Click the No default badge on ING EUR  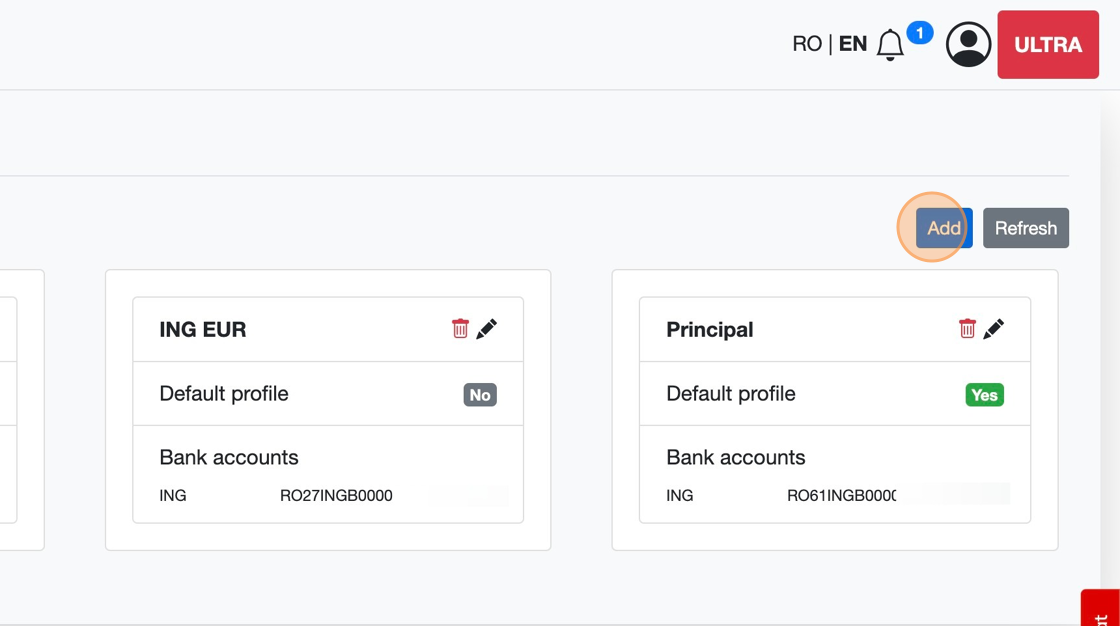tap(480, 395)
